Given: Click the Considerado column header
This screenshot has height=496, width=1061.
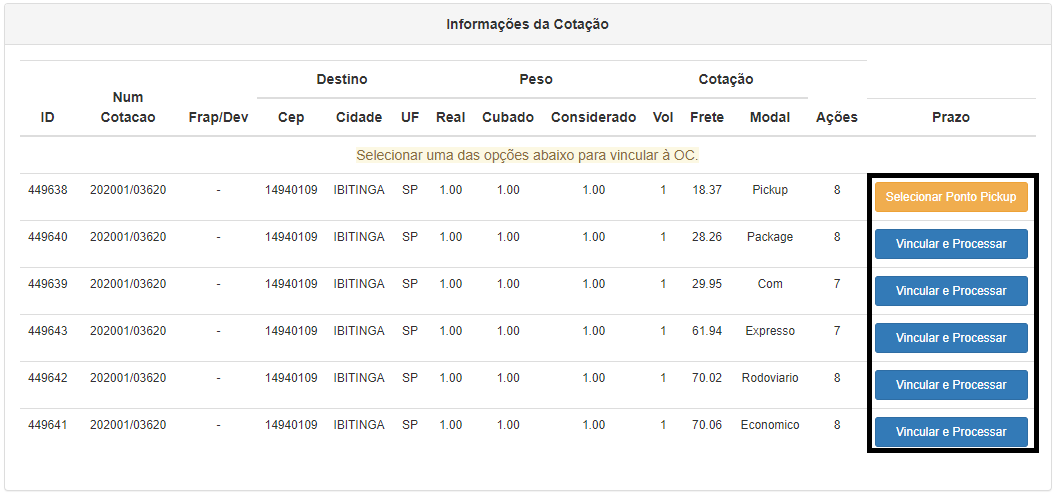Looking at the screenshot, I should tap(593, 117).
